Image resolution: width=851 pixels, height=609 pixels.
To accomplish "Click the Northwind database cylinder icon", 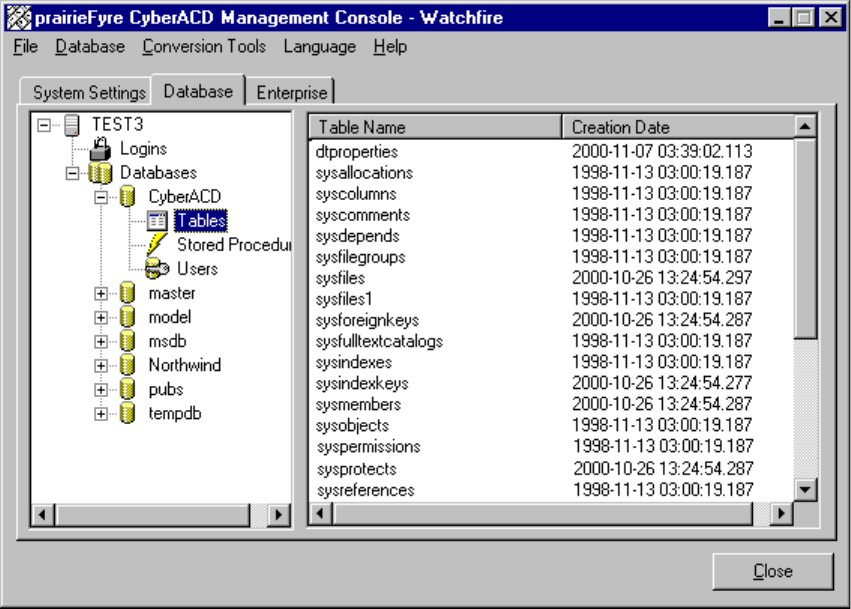I will coord(128,365).
